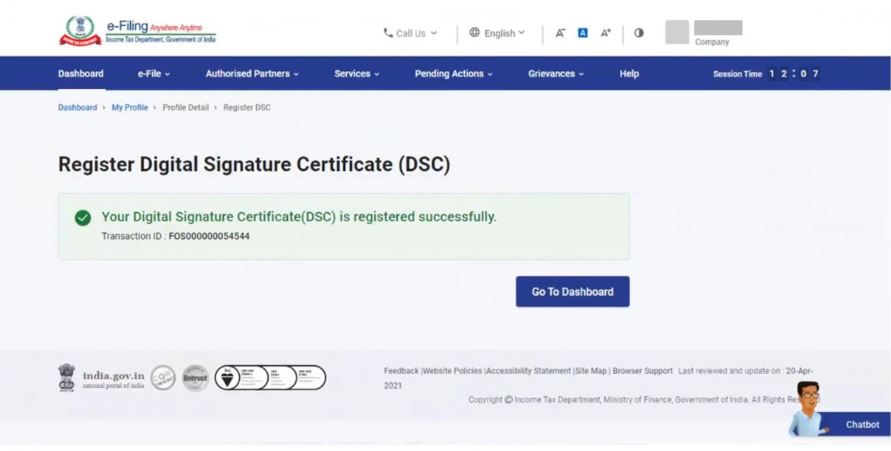Image resolution: width=891 pixels, height=451 pixels.
Task: Open the Services menu
Action: 357,74
